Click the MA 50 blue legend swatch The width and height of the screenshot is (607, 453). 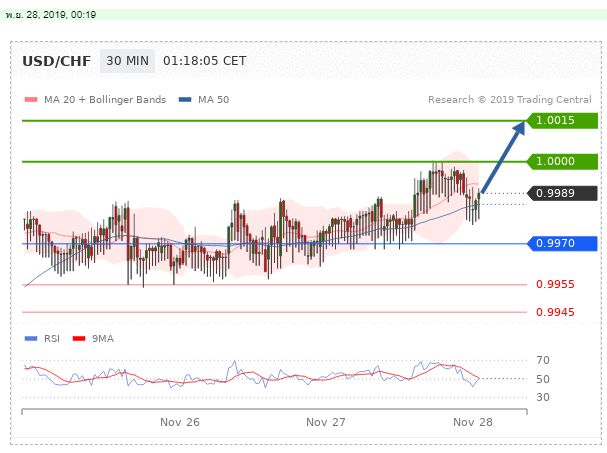(x=185, y=100)
